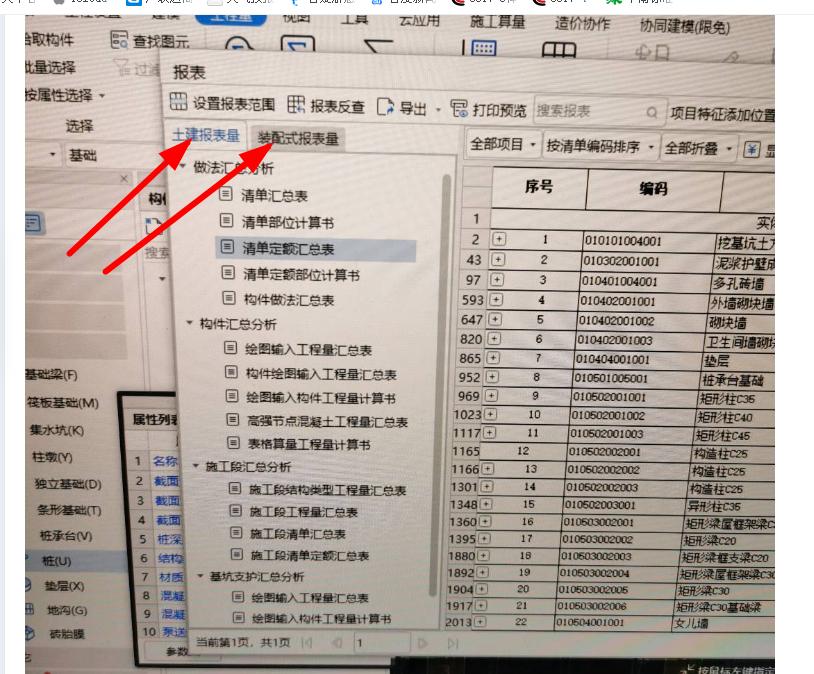Go to first page icon in pager
814x674 pixels.
pos(307,643)
